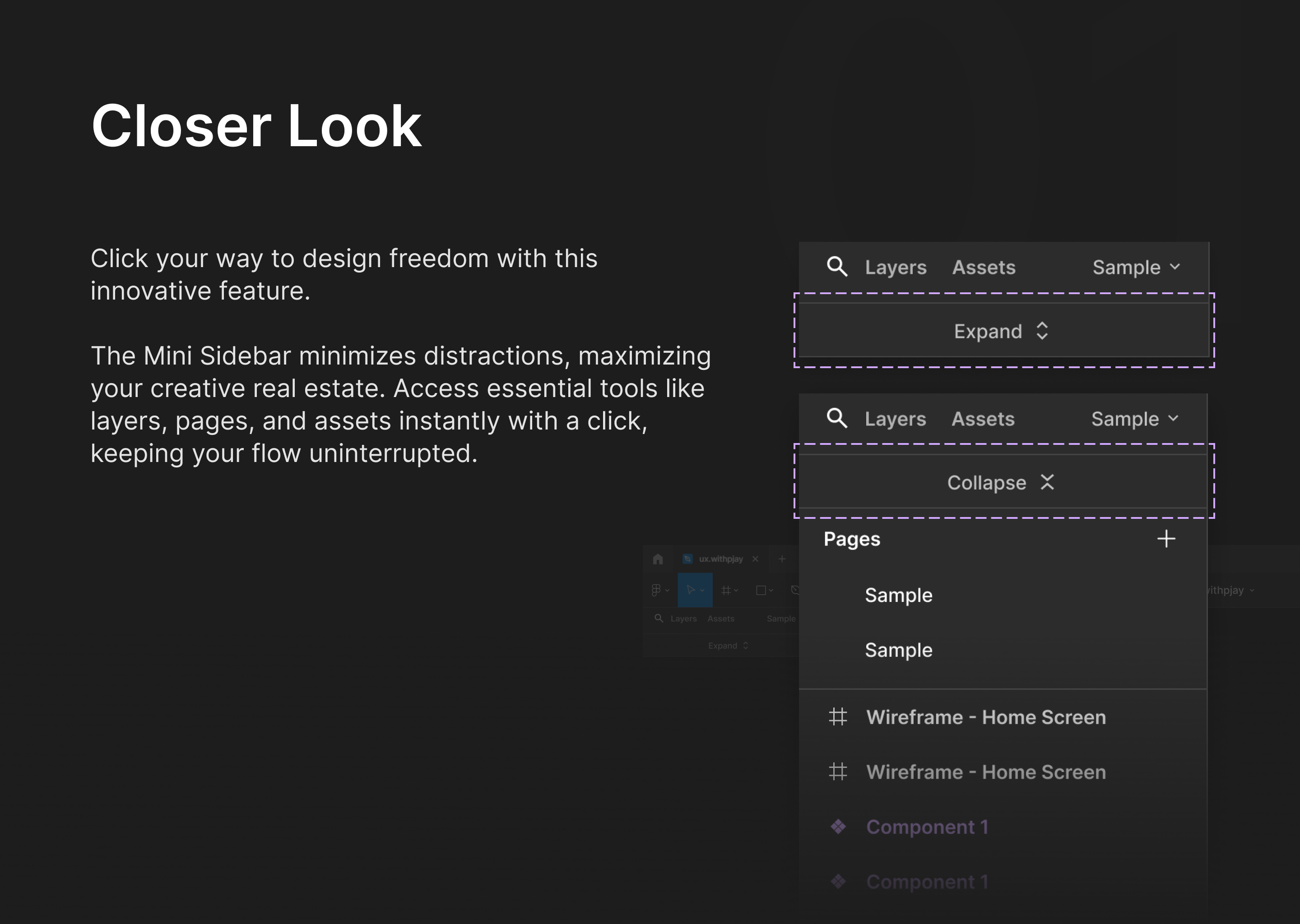Select the Pen tool in the toolbar
The image size is (1300, 924).
click(x=796, y=591)
